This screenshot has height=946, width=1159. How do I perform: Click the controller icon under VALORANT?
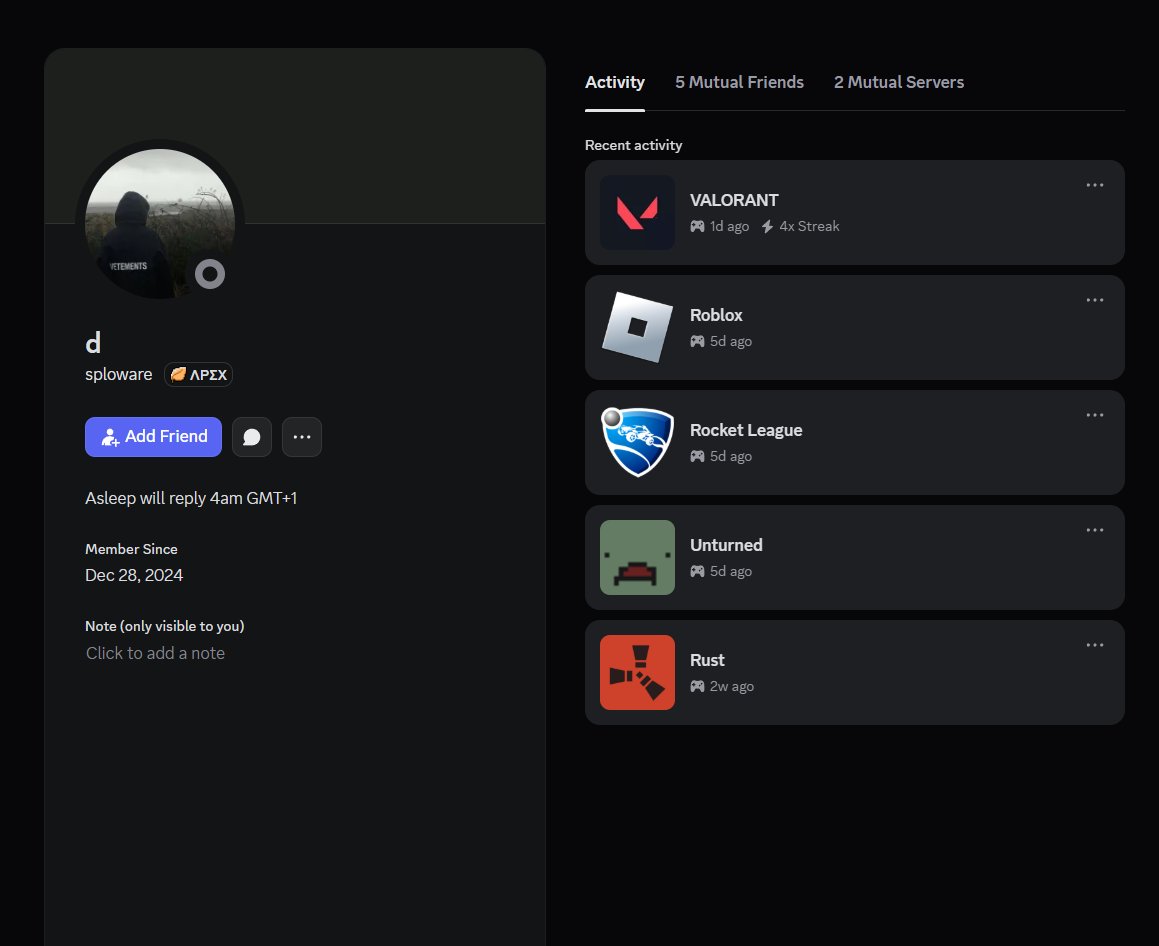click(x=697, y=226)
